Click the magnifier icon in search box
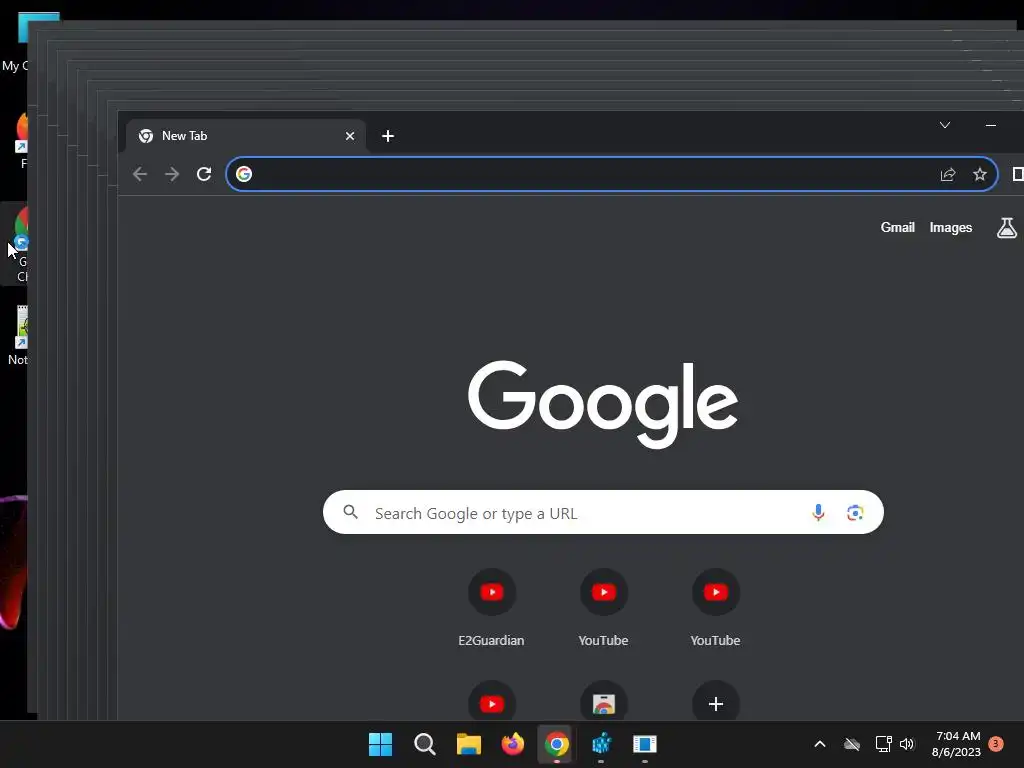 tap(351, 512)
